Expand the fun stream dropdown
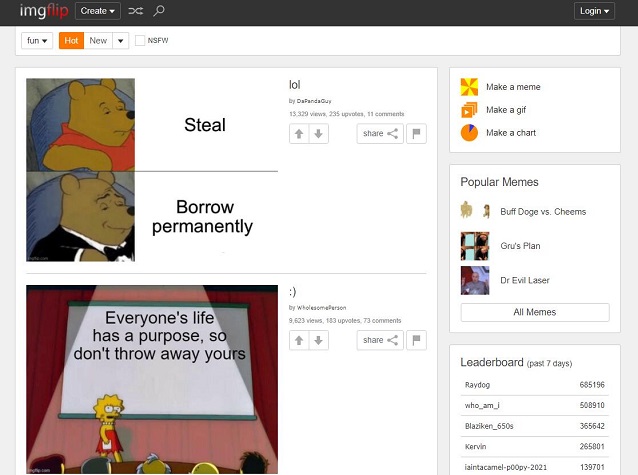This screenshot has height=475, width=638. point(37,41)
